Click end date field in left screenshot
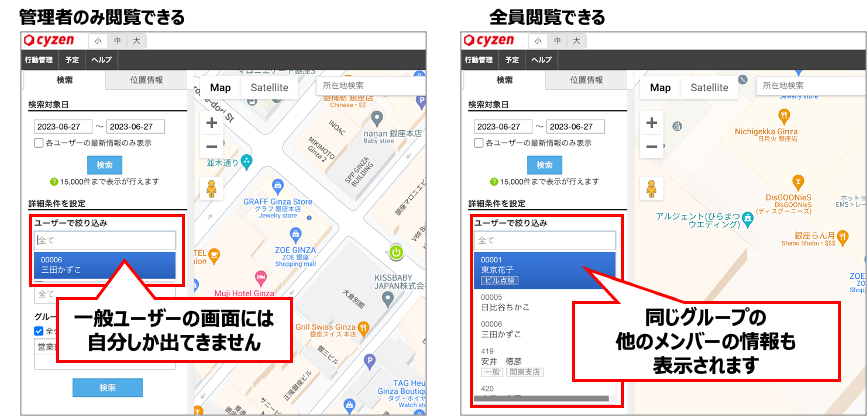The image size is (867, 416). click(135, 127)
